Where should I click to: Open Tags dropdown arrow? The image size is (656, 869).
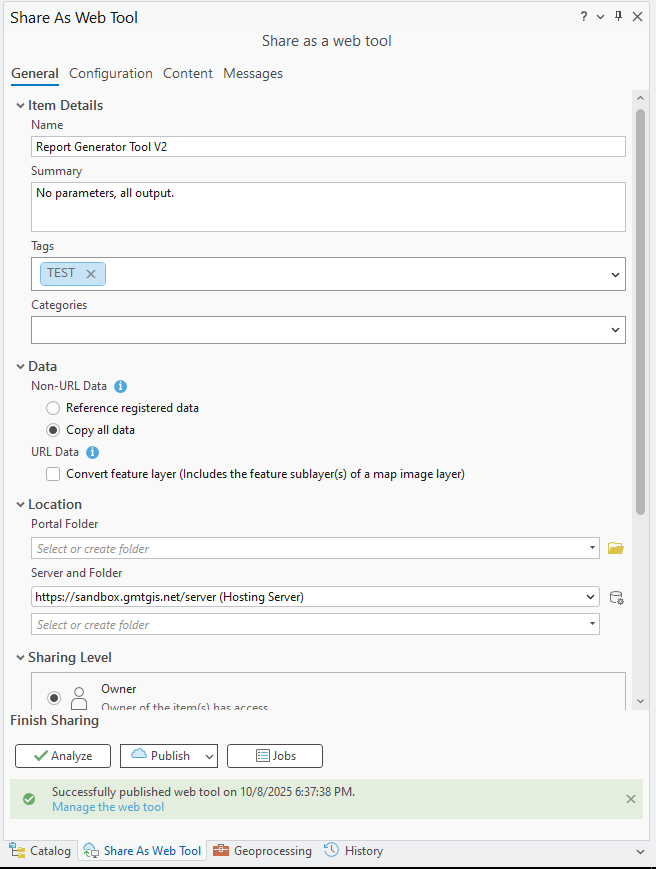coord(615,274)
